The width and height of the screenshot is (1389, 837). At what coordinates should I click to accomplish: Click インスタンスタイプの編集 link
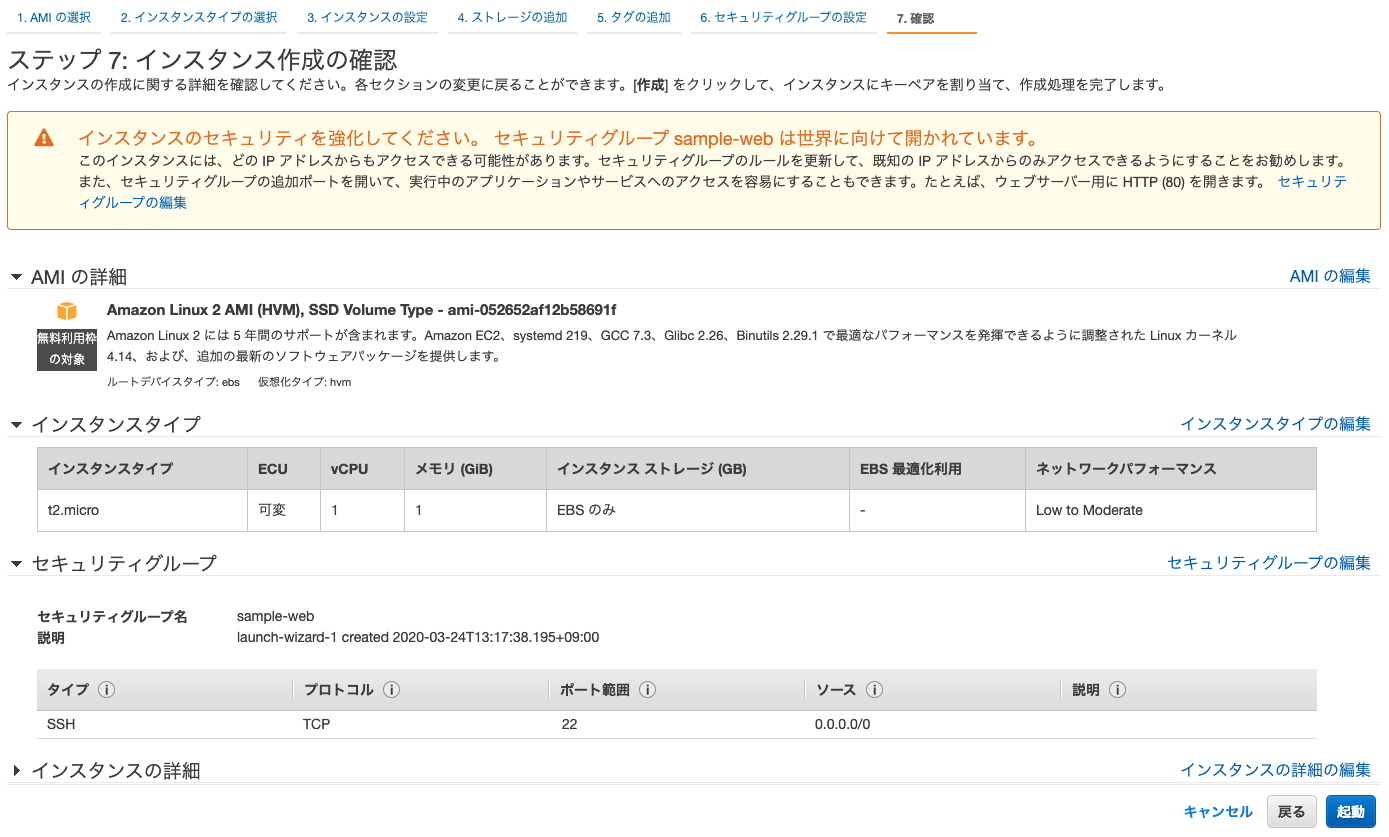point(1274,424)
